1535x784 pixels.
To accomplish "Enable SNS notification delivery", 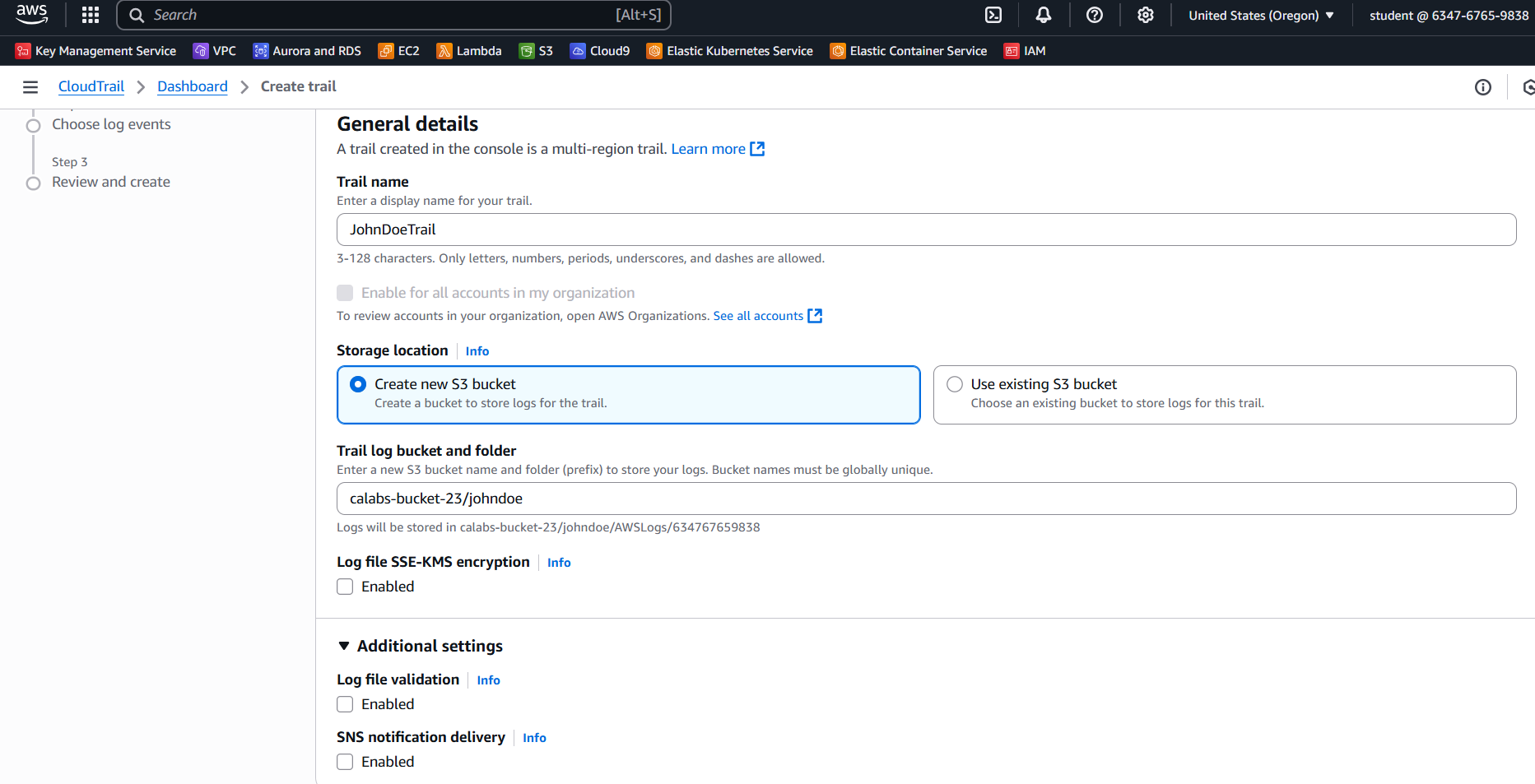I will [x=345, y=762].
